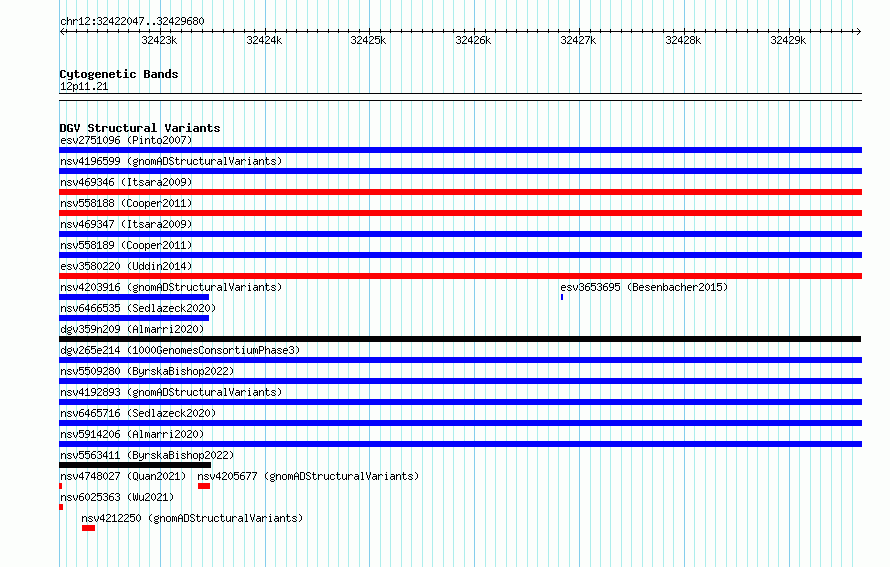The height and width of the screenshot is (567, 890).
Task: Select the short blue bar under nsv4203916
Action: pyautogui.click(x=134, y=297)
